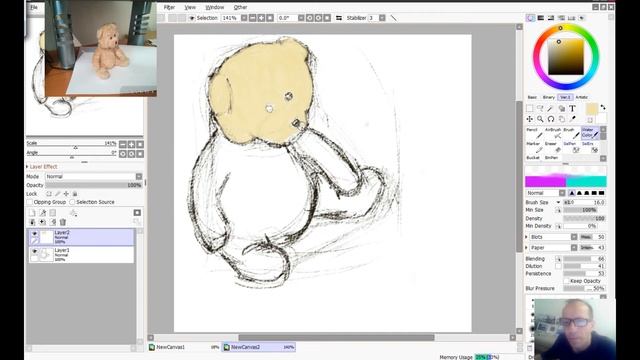Enable the Selection Source checkbox

pyautogui.click(x=72, y=202)
